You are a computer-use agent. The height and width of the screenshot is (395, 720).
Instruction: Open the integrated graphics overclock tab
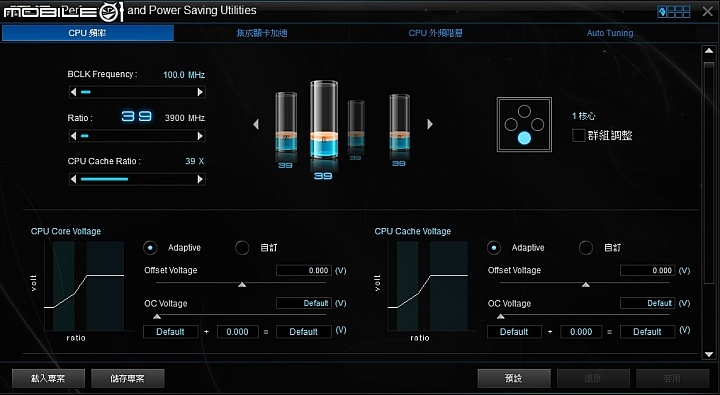[x=262, y=33]
